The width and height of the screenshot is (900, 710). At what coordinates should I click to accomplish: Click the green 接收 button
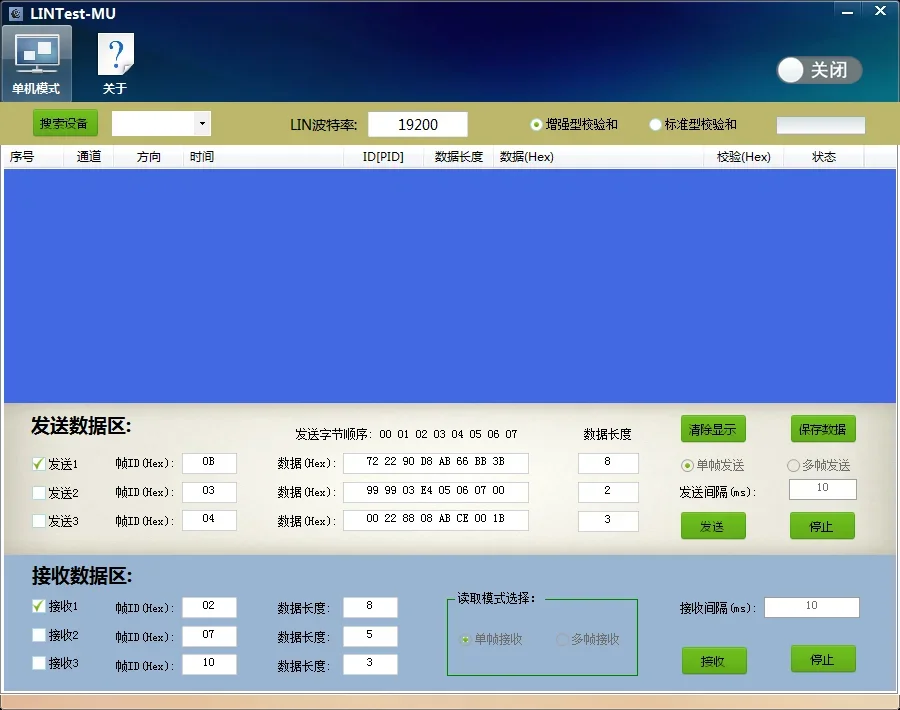coord(714,661)
